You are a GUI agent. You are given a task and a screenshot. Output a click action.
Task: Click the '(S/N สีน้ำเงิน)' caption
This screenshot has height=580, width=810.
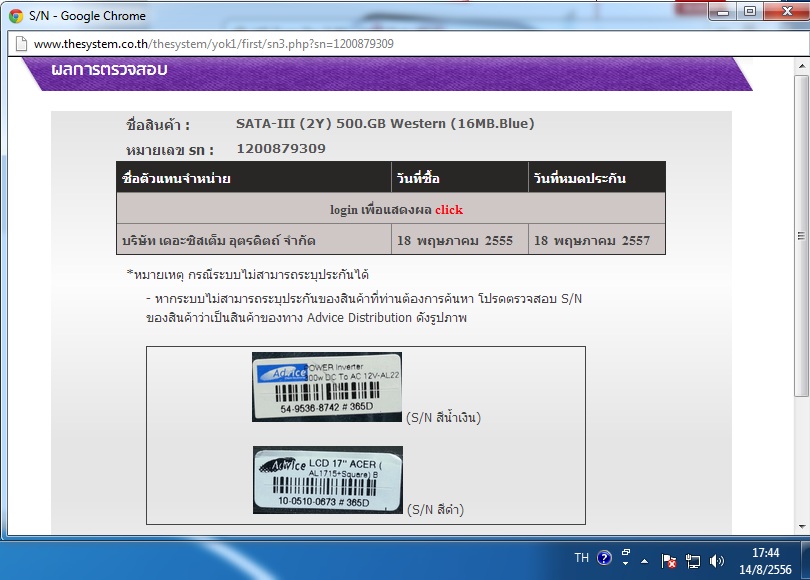[x=443, y=417]
